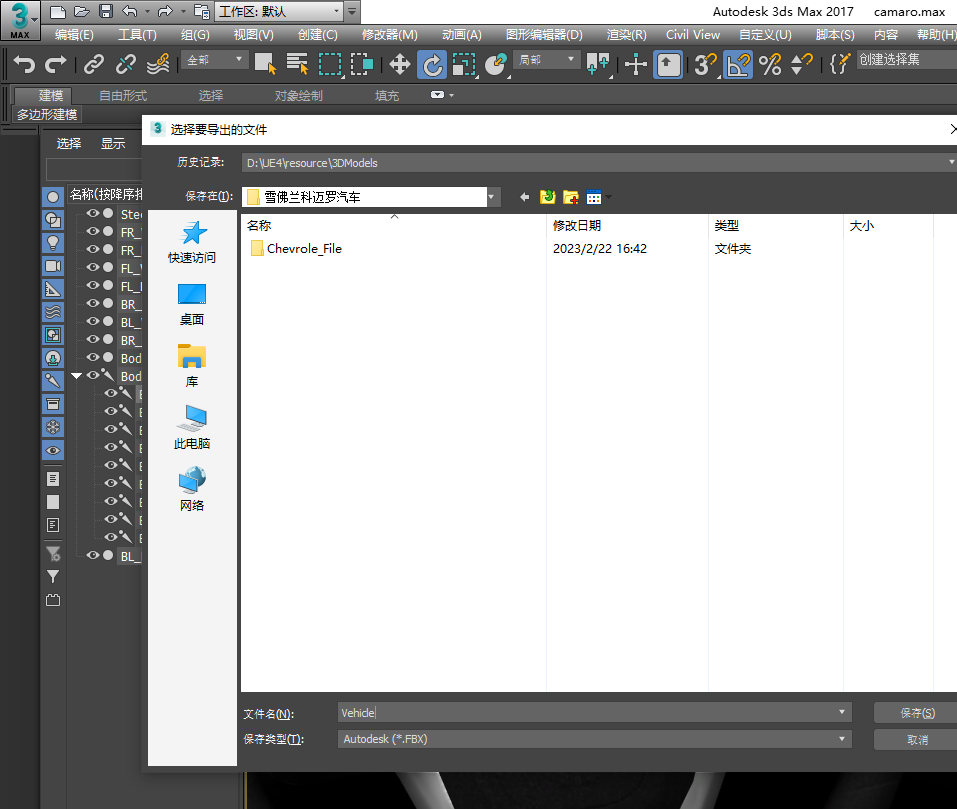The width and height of the screenshot is (957, 809).
Task: Select the Link tool chain icon
Action: (93, 64)
